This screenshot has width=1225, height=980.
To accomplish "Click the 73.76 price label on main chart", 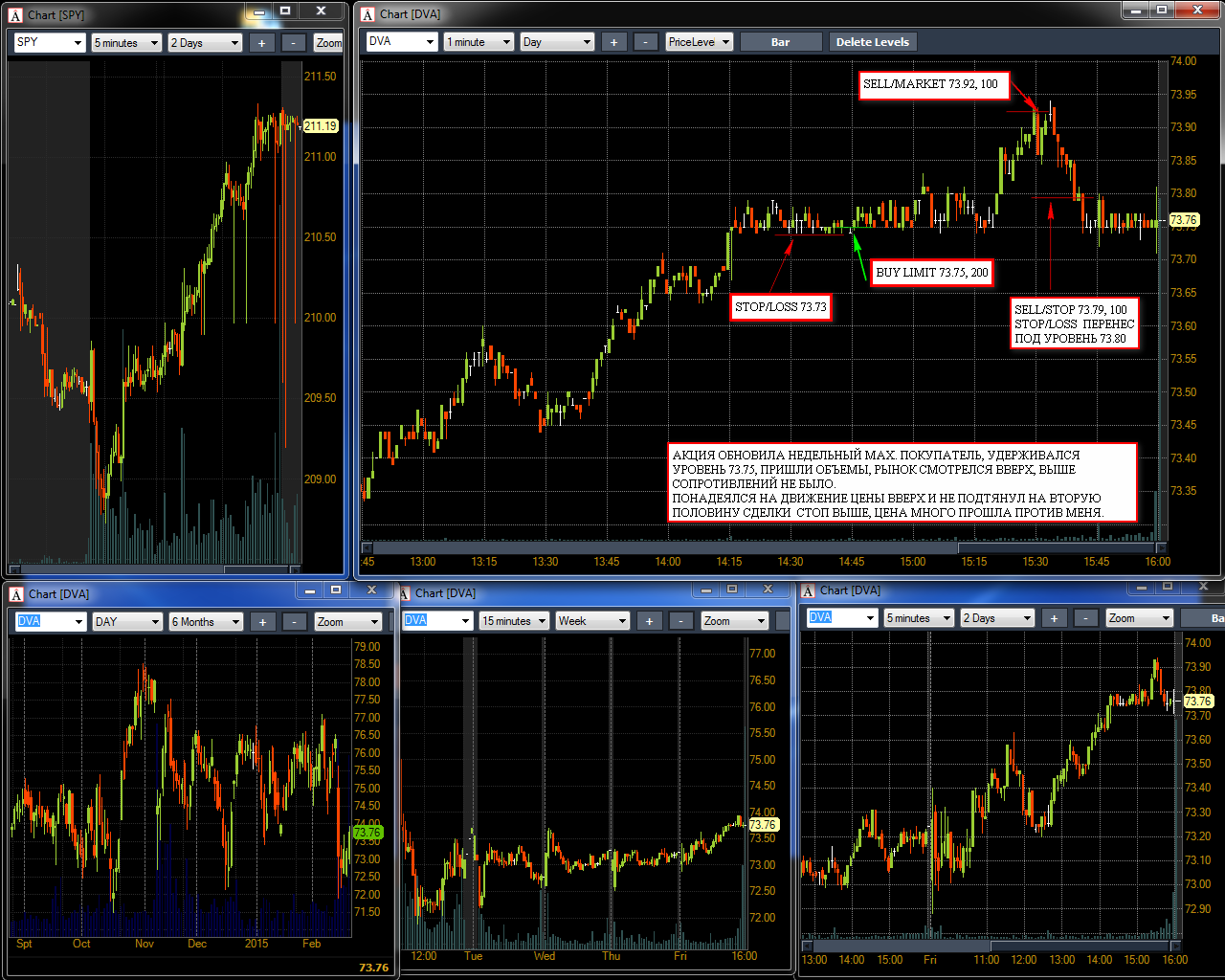I will 1184,220.
